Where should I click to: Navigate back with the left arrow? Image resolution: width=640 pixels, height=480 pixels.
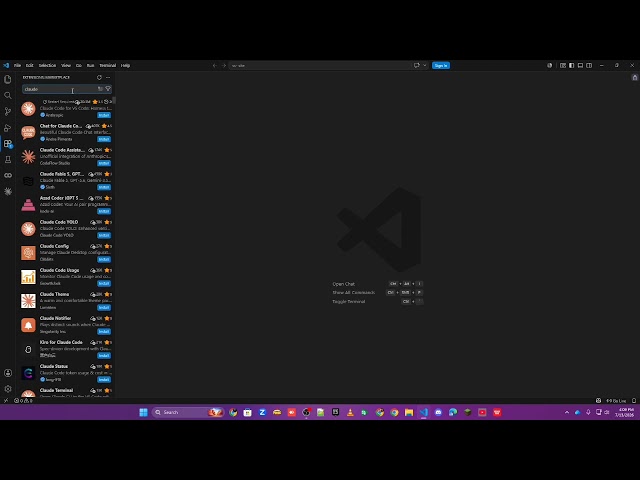pyautogui.click(x=215, y=65)
